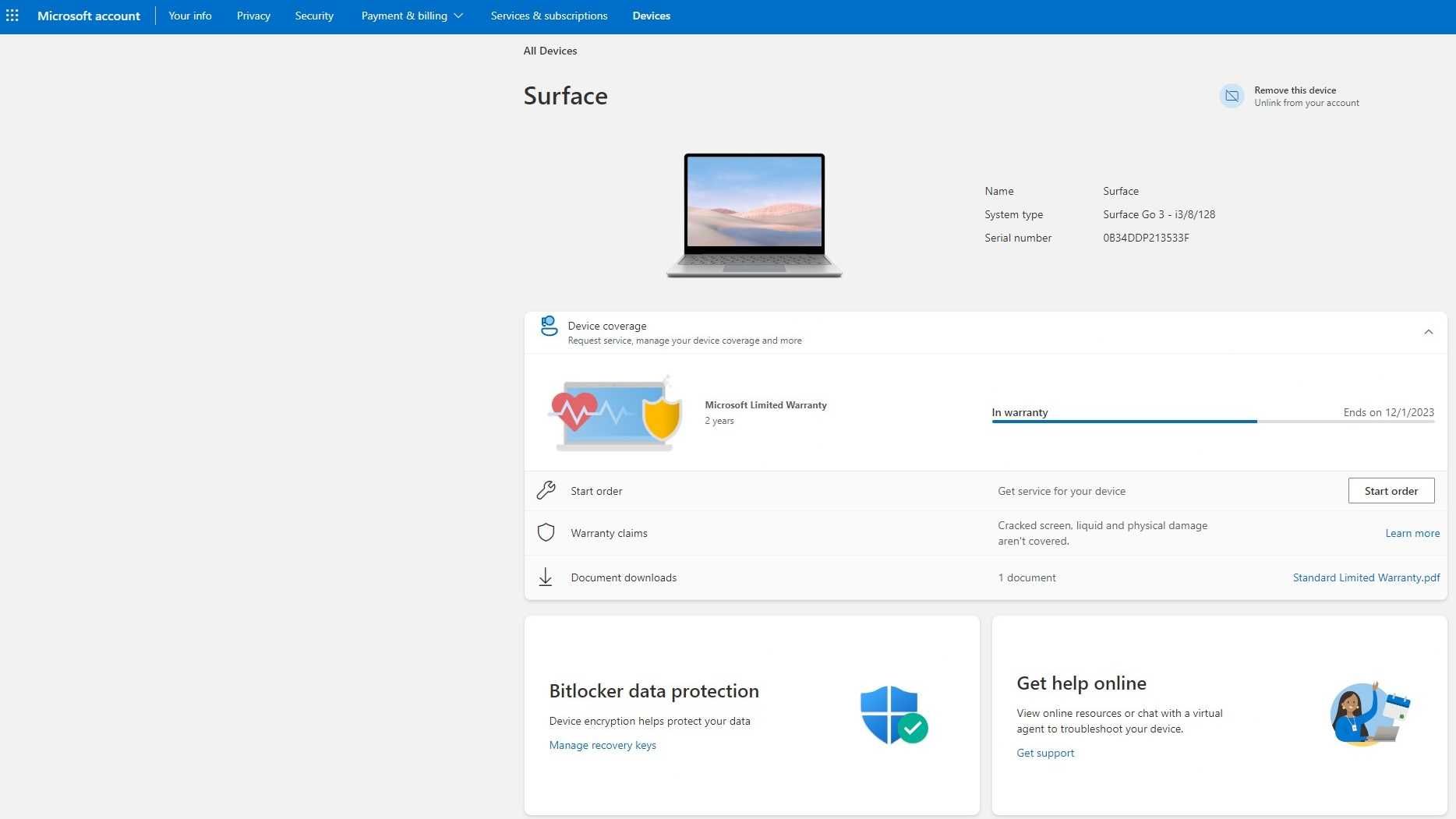Viewport: 1456px width, 819px height.
Task: Open the Security tab
Action: [x=314, y=16]
